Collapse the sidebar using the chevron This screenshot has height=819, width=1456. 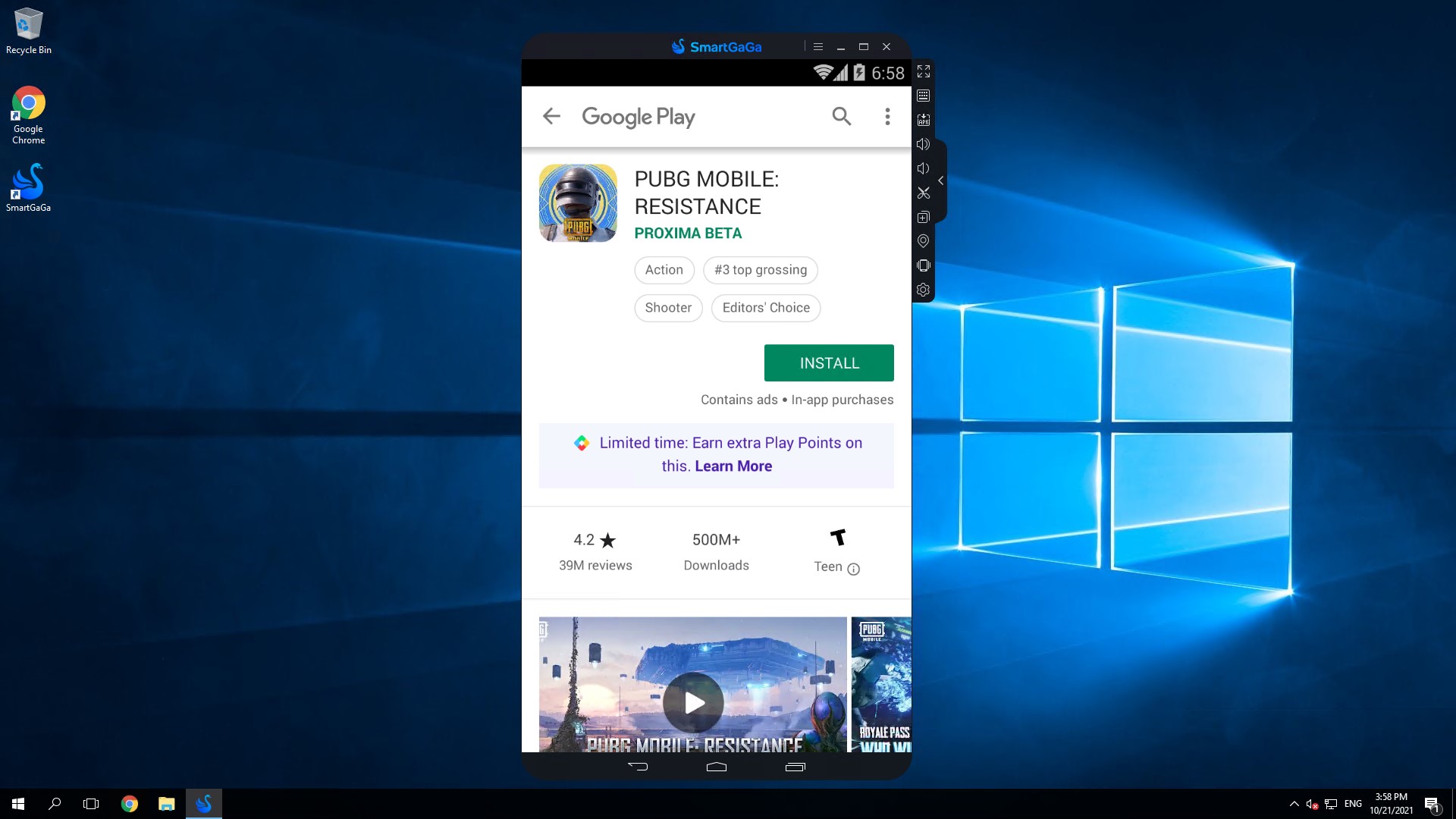[940, 180]
